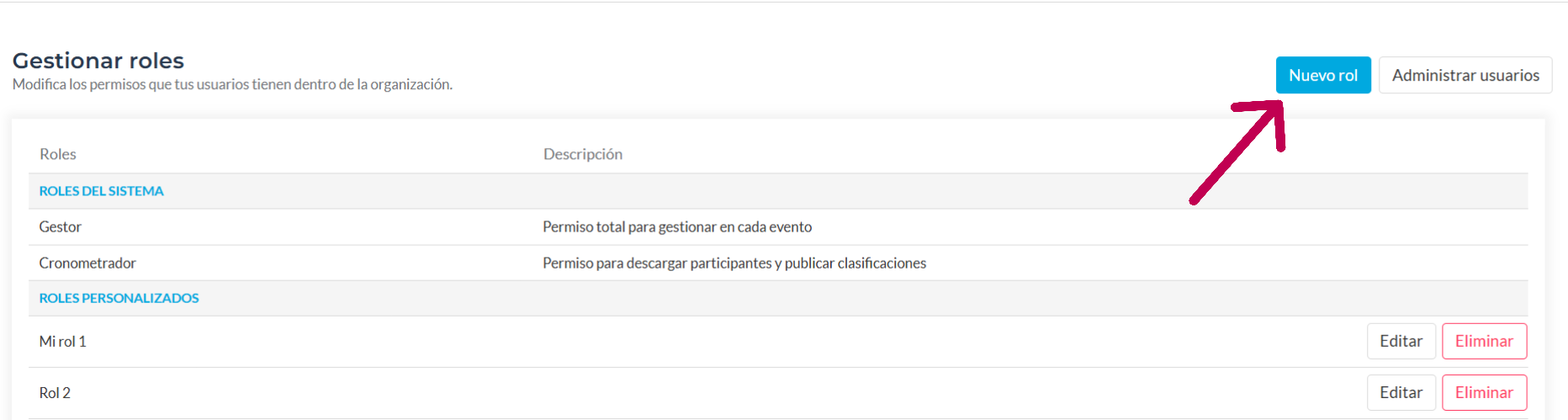Click the Roles column header
The image size is (1568, 420).
(x=57, y=154)
